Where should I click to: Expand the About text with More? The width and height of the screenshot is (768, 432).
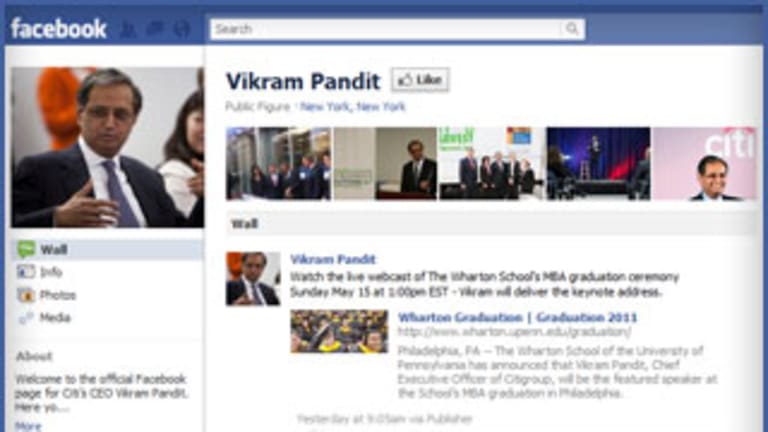point(28,426)
